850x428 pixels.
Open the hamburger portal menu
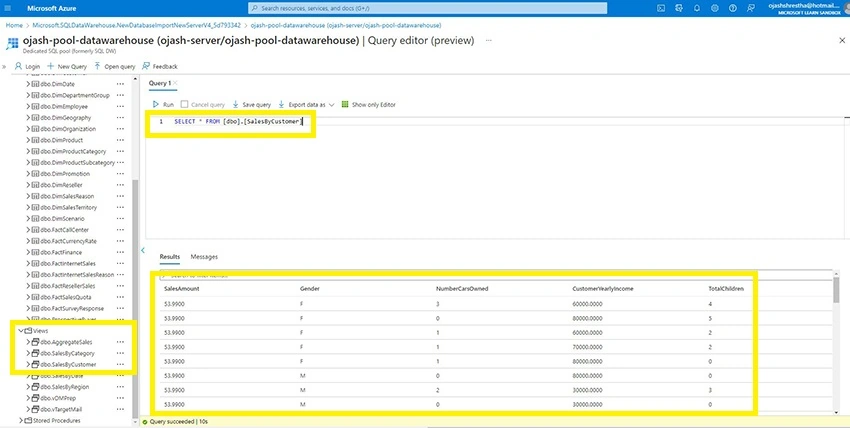(x=8, y=8)
